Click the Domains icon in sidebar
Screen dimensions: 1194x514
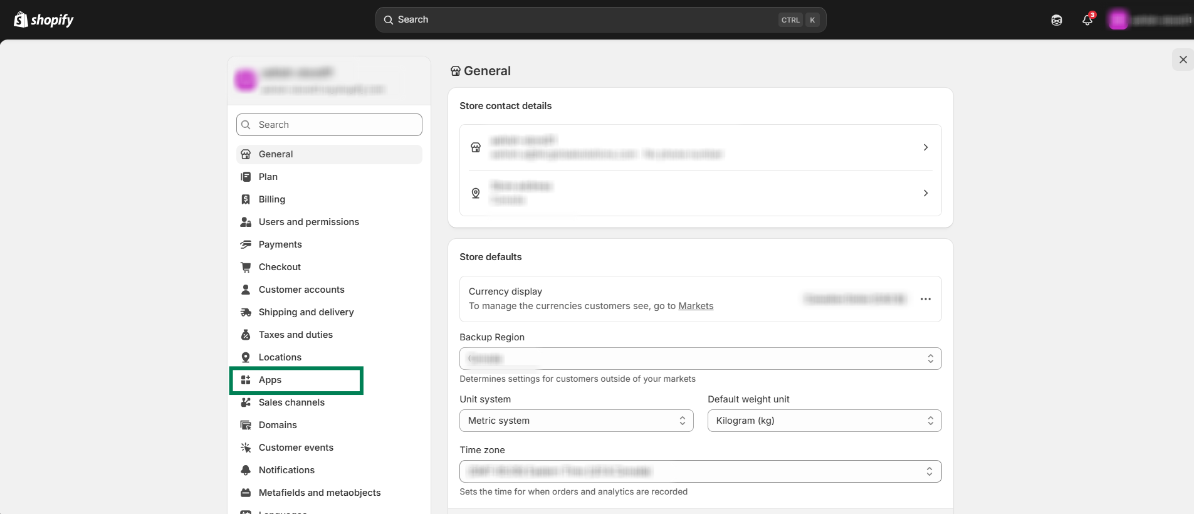[x=246, y=425]
